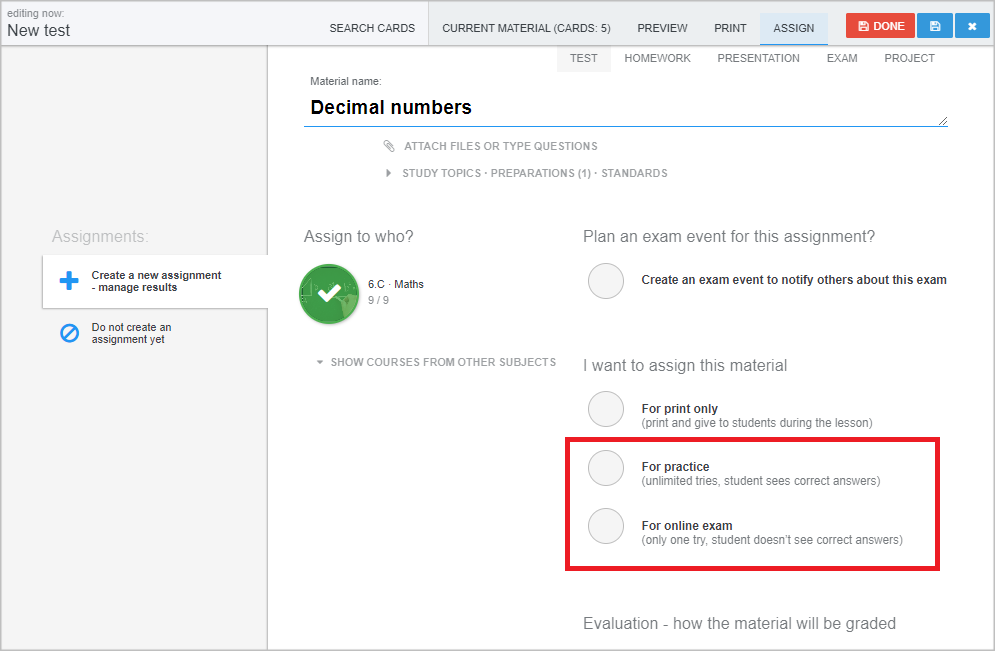Grab the material name field resize handle

[942, 121]
